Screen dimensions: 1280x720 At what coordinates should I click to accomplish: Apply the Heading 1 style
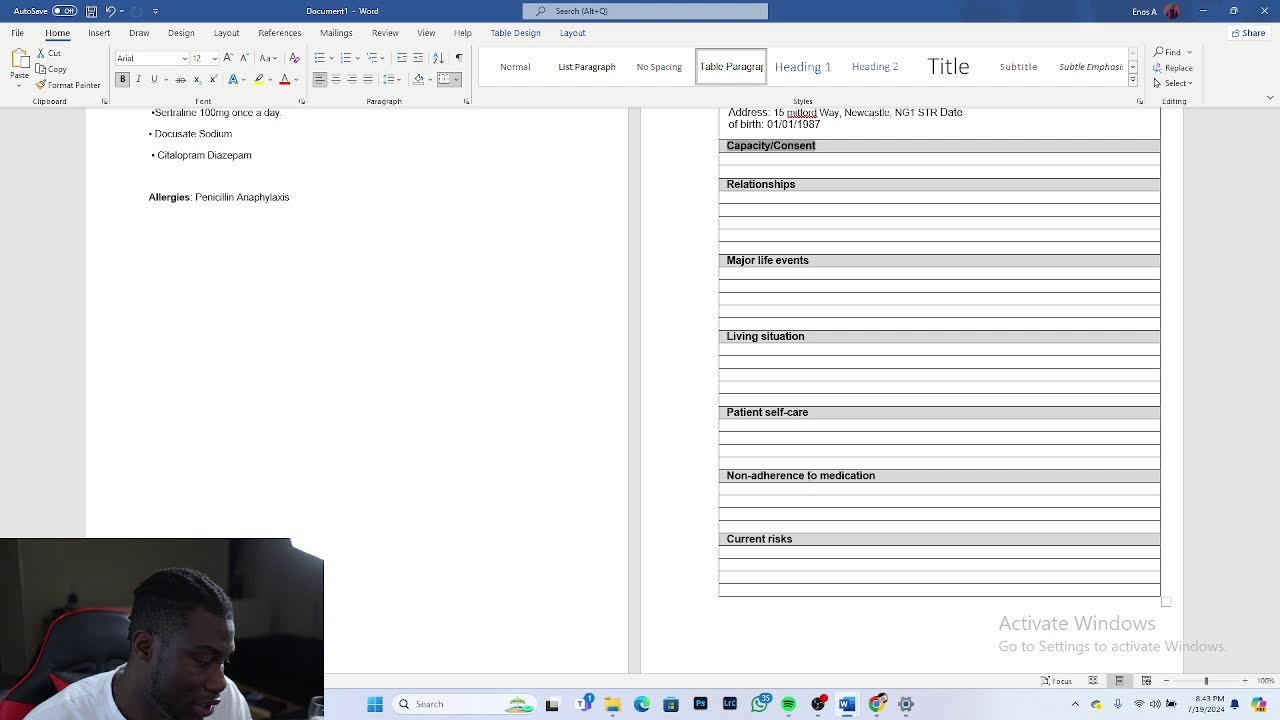803,67
